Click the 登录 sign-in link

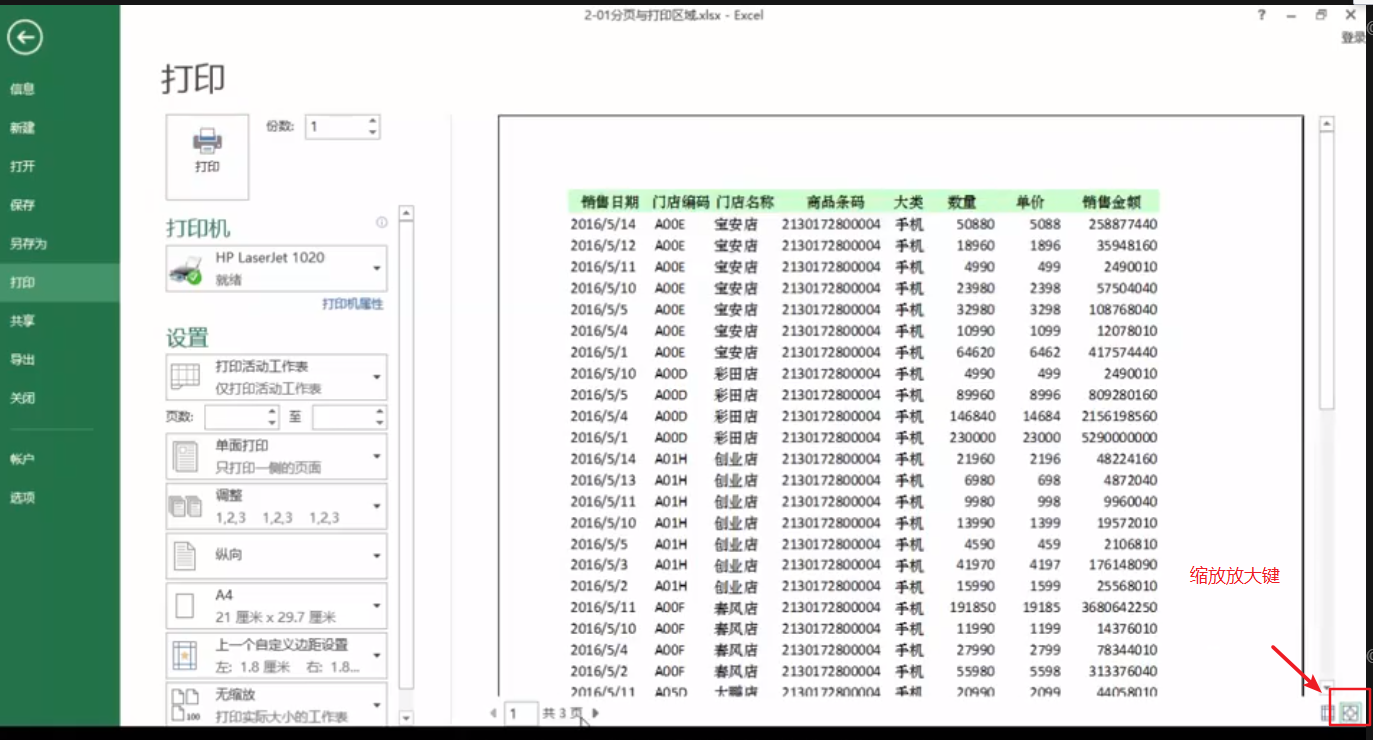1353,38
